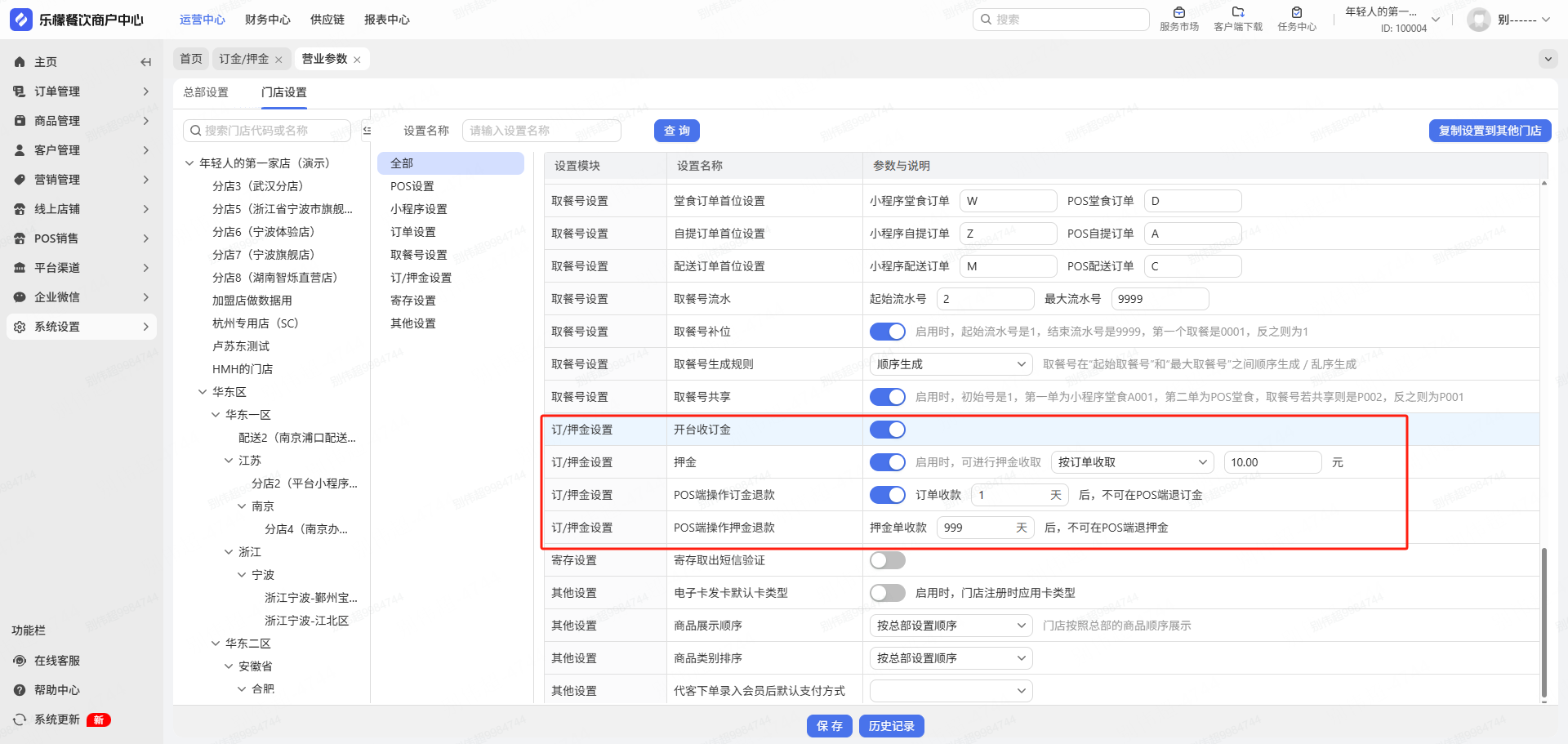The image size is (1568, 744).
Task: Open 在线客服 support icon in sidebar
Action: pos(20,661)
